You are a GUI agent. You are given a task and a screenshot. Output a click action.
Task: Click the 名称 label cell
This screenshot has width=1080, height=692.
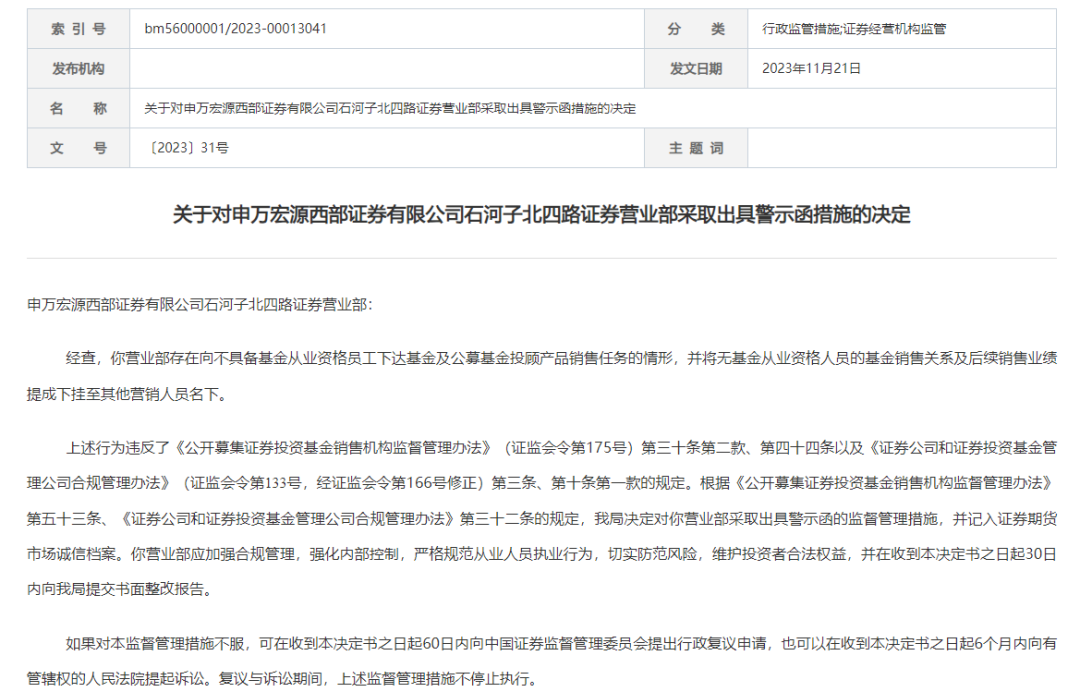click(x=79, y=108)
